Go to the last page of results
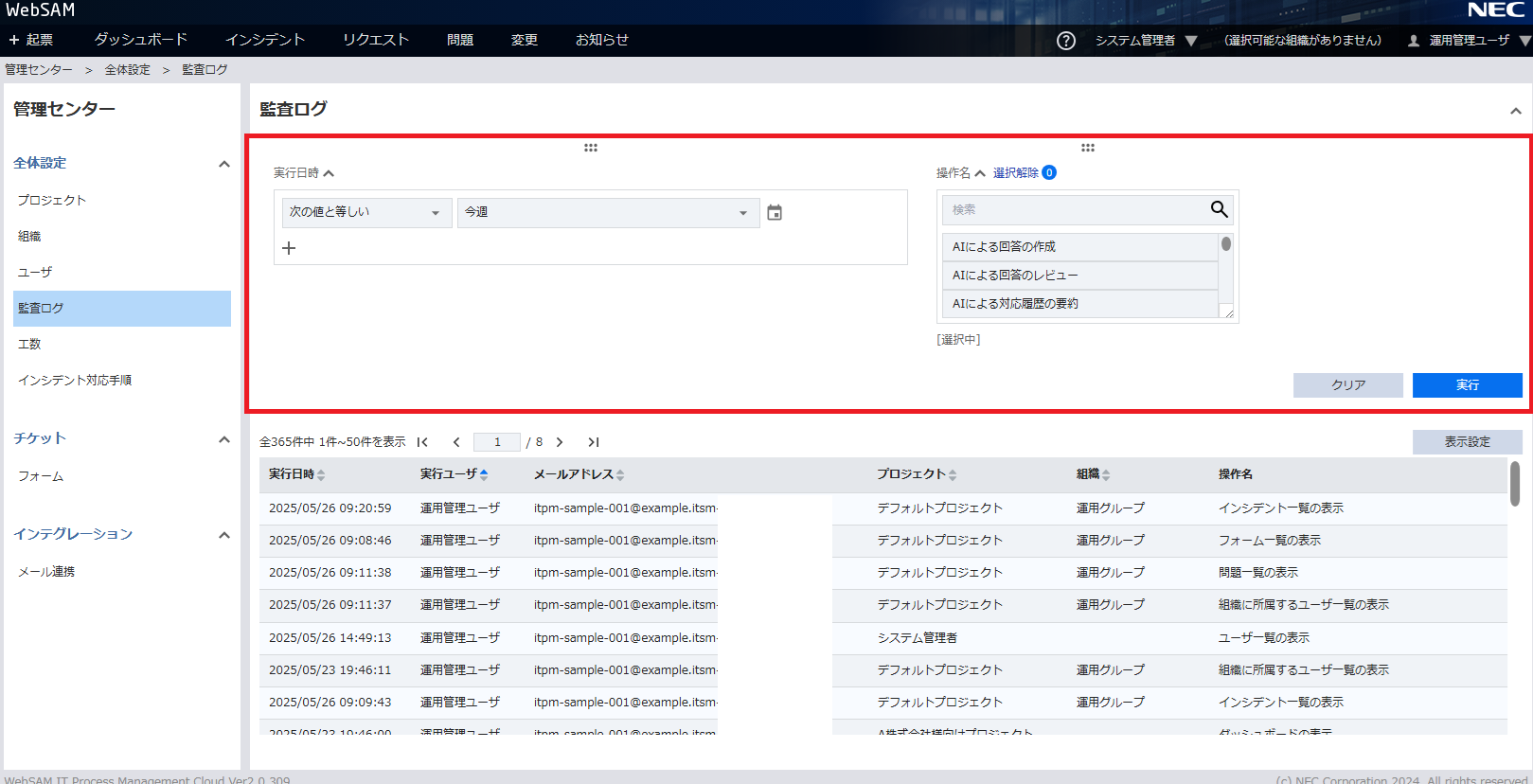This screenshot has width=1533, height=784. (594, 442)
